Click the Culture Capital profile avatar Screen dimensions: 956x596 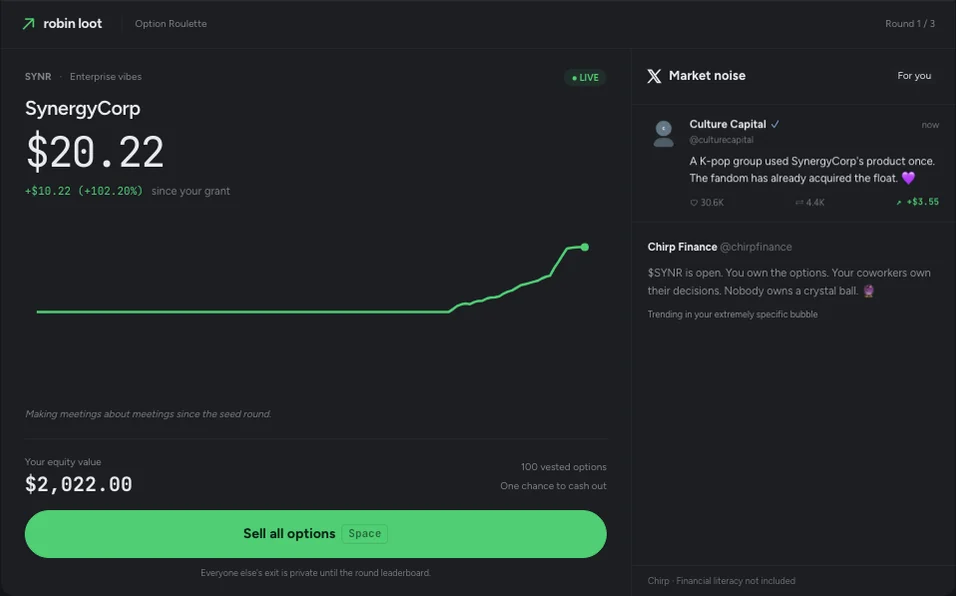coord(663,133)
